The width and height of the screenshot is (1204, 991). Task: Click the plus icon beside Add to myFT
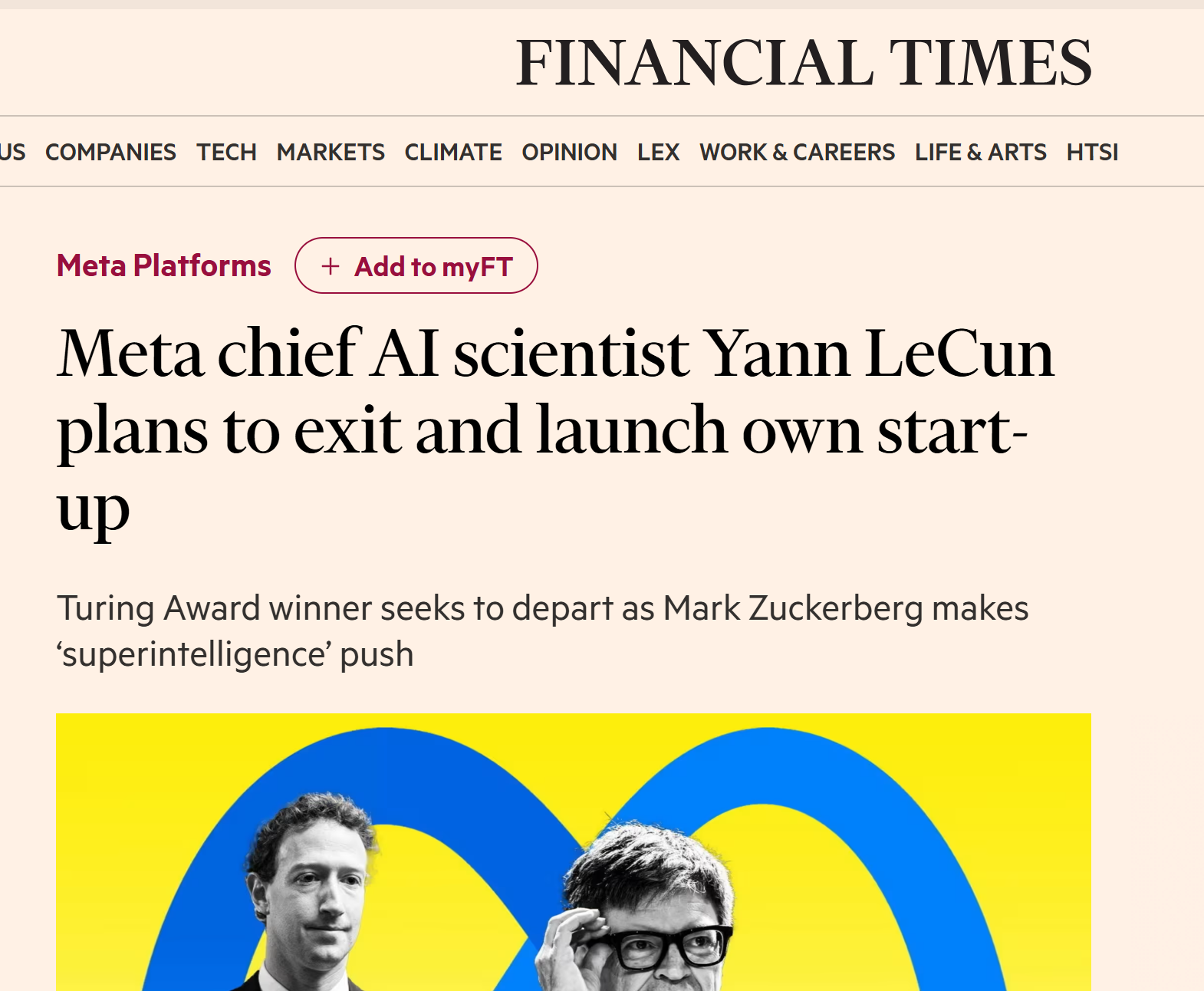tap(331, 266)
